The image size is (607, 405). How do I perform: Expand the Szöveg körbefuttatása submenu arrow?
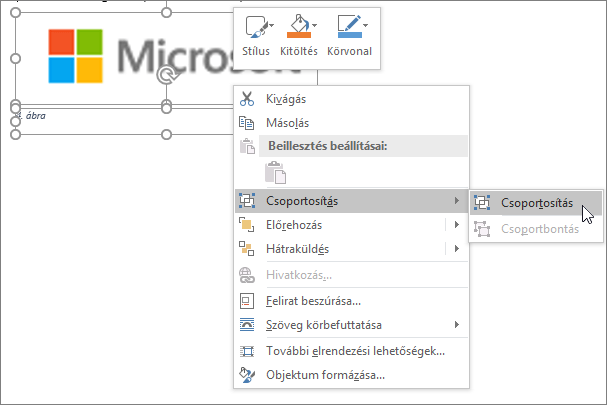point(457,324)
